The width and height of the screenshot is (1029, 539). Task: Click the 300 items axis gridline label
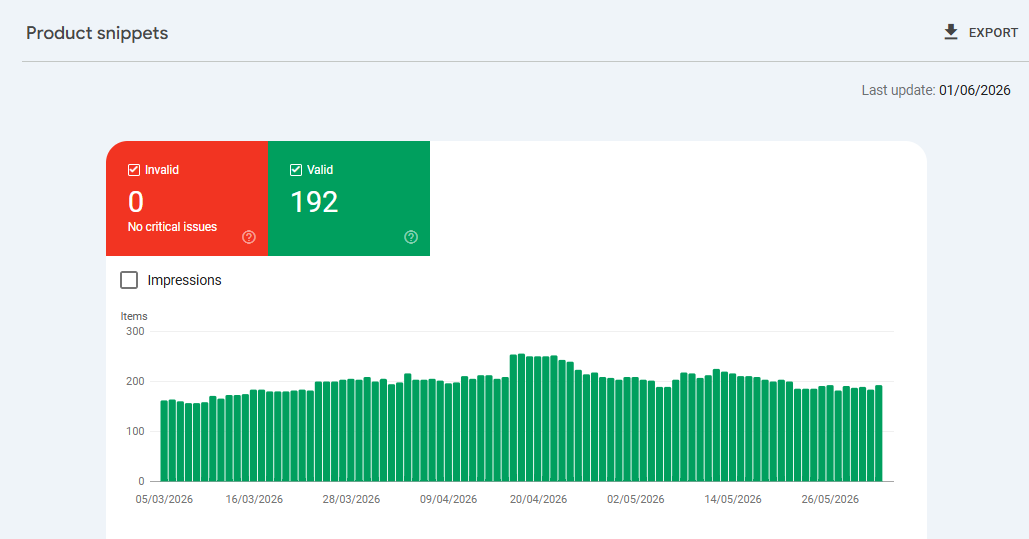click(x=135, y=332)
